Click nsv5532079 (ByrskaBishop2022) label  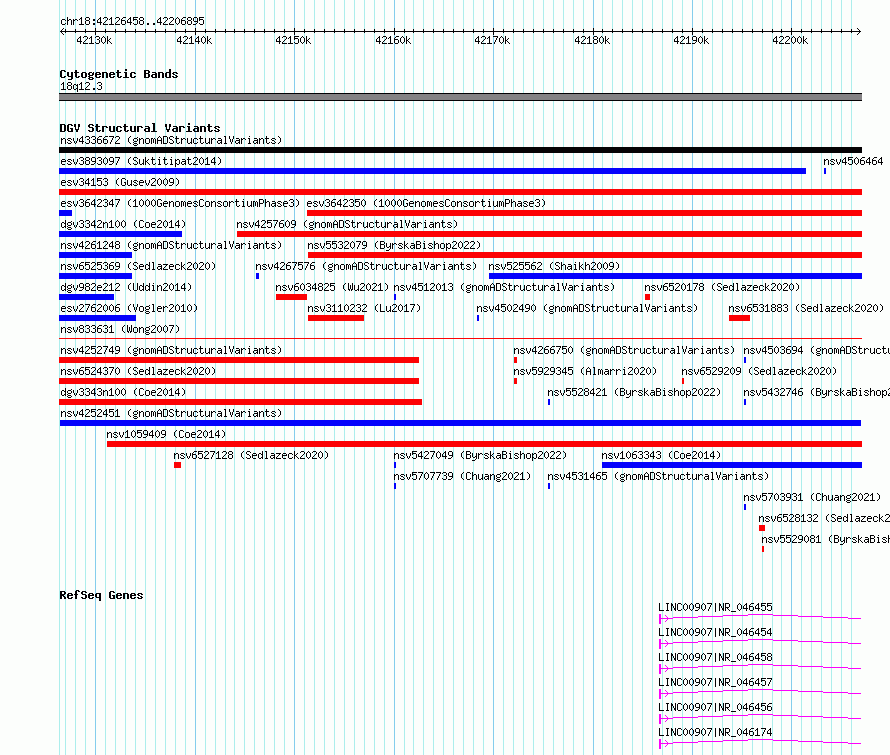click(x=394, y=245)
